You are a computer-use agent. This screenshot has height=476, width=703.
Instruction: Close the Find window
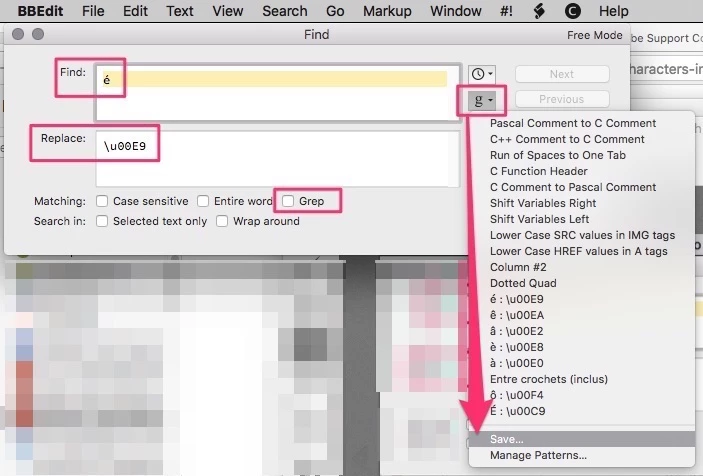[x=18, y=34]
